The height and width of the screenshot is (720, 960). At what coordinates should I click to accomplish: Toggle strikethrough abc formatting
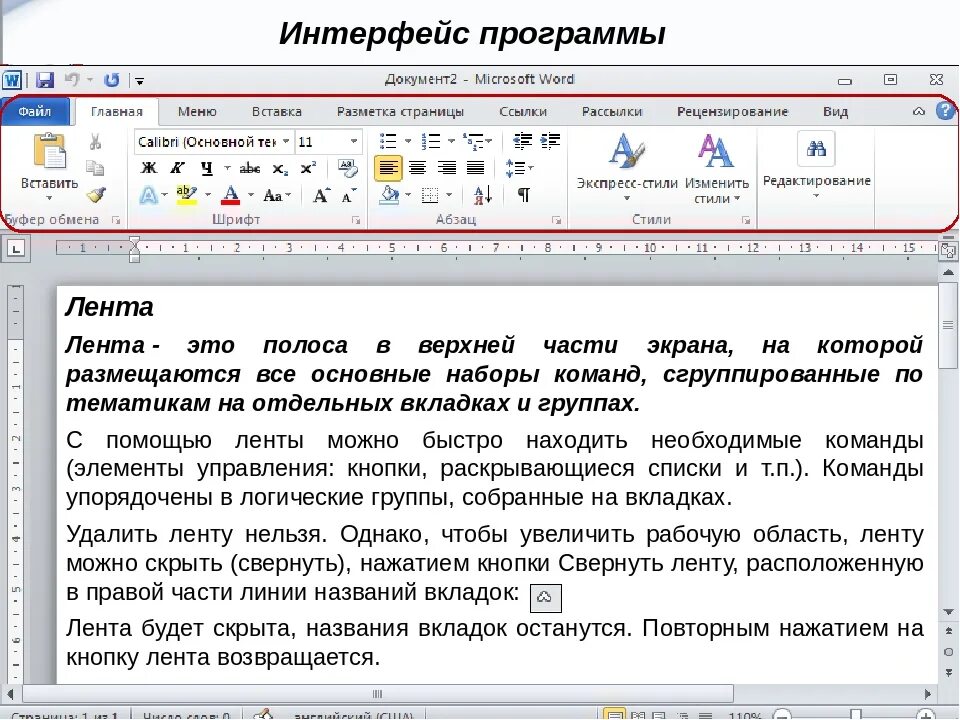click(x=250, y=168)
